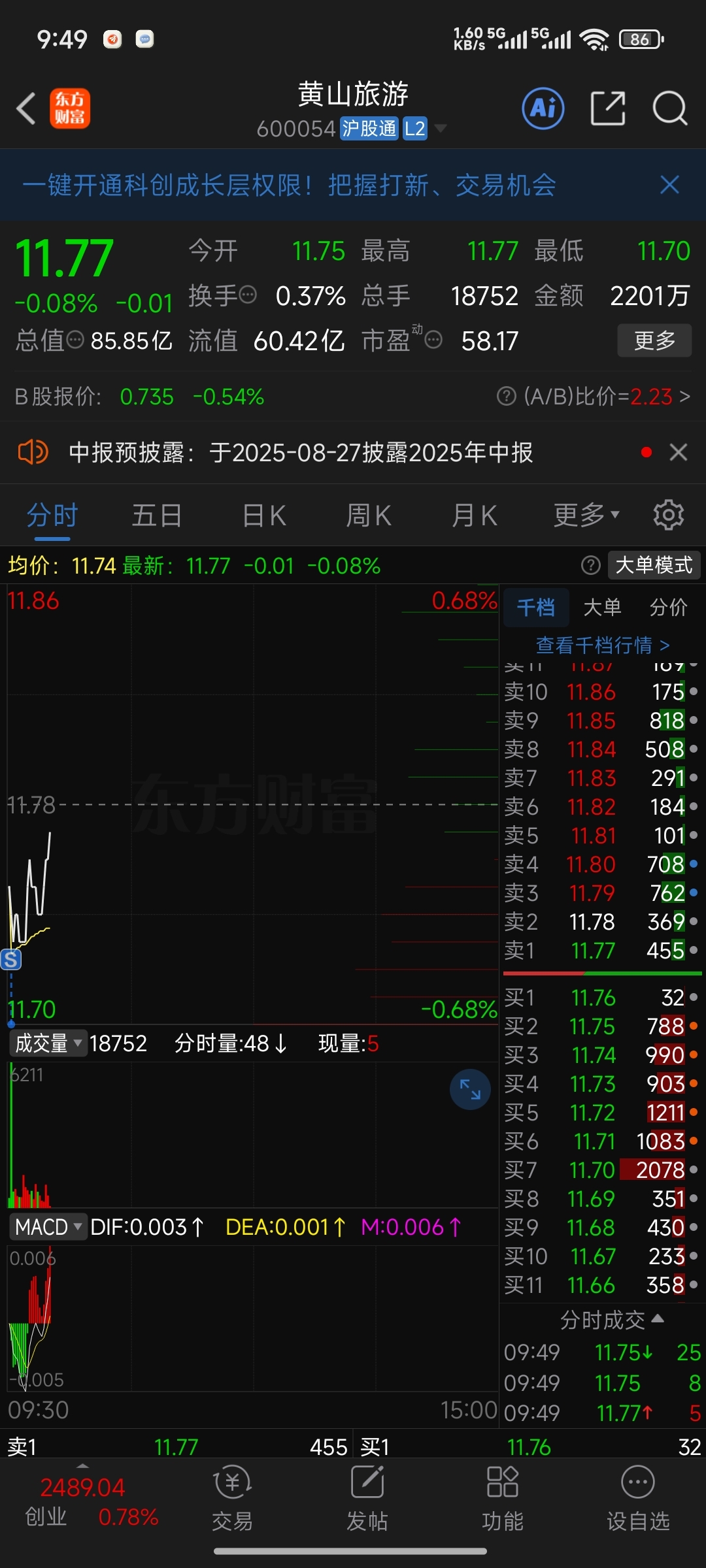Tap the current price 11.77

click(64, 258)
